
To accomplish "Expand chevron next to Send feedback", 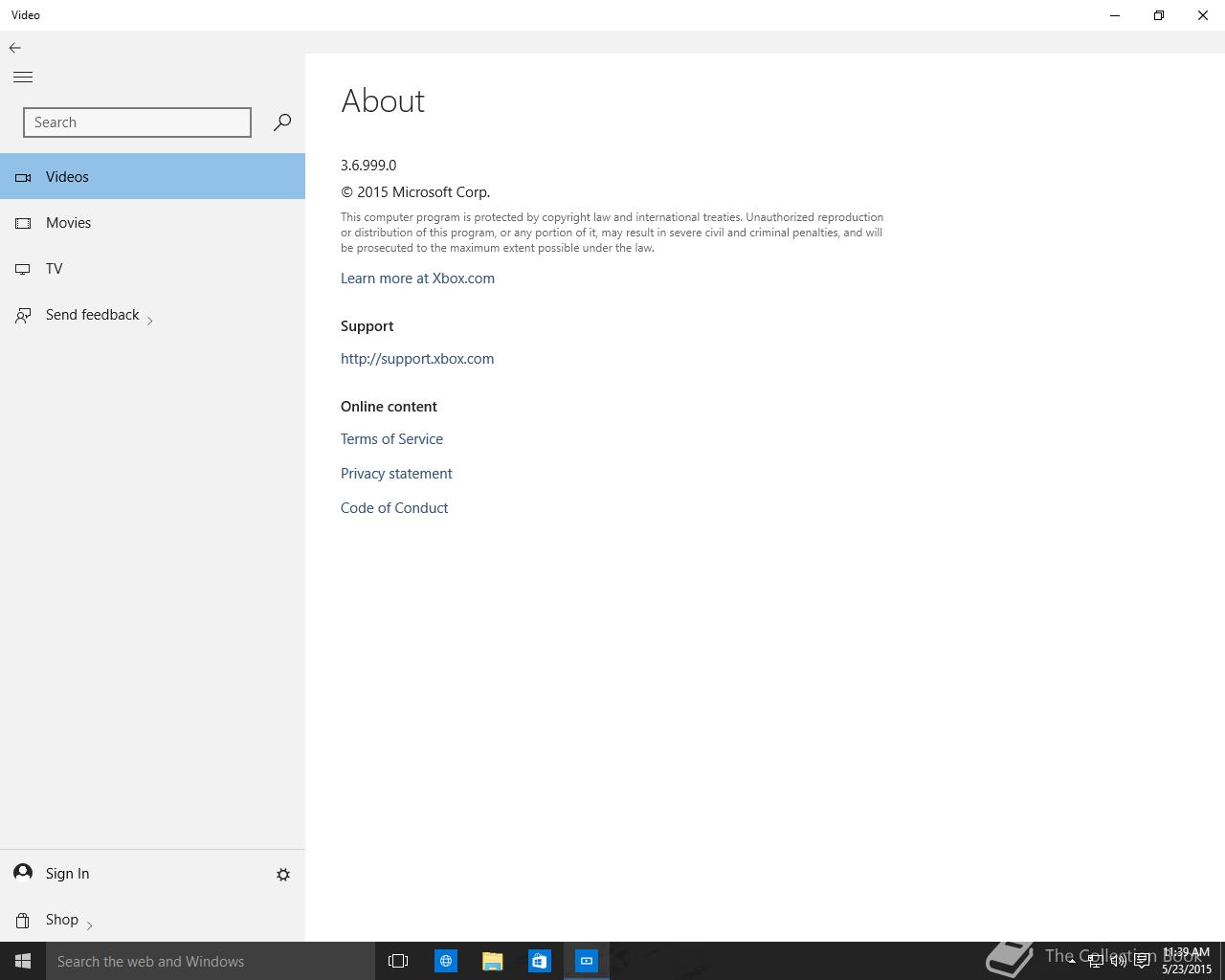I will (x=150, y=321).
